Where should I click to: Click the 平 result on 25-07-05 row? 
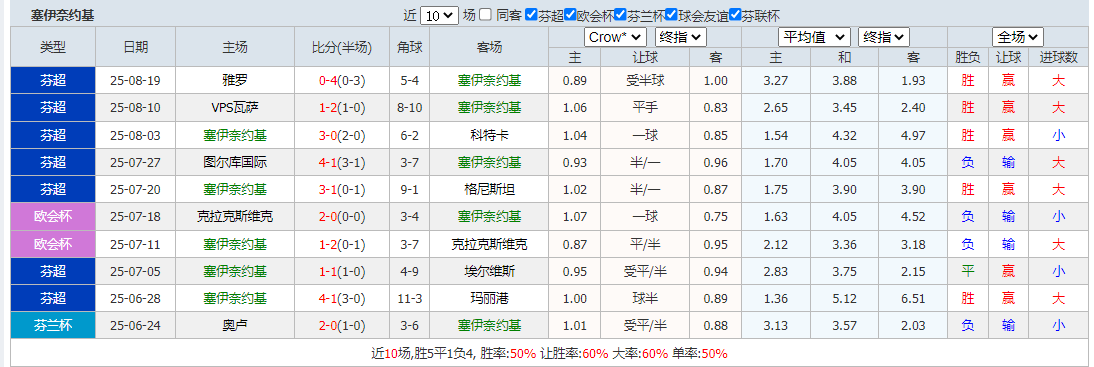click(968, 271)
